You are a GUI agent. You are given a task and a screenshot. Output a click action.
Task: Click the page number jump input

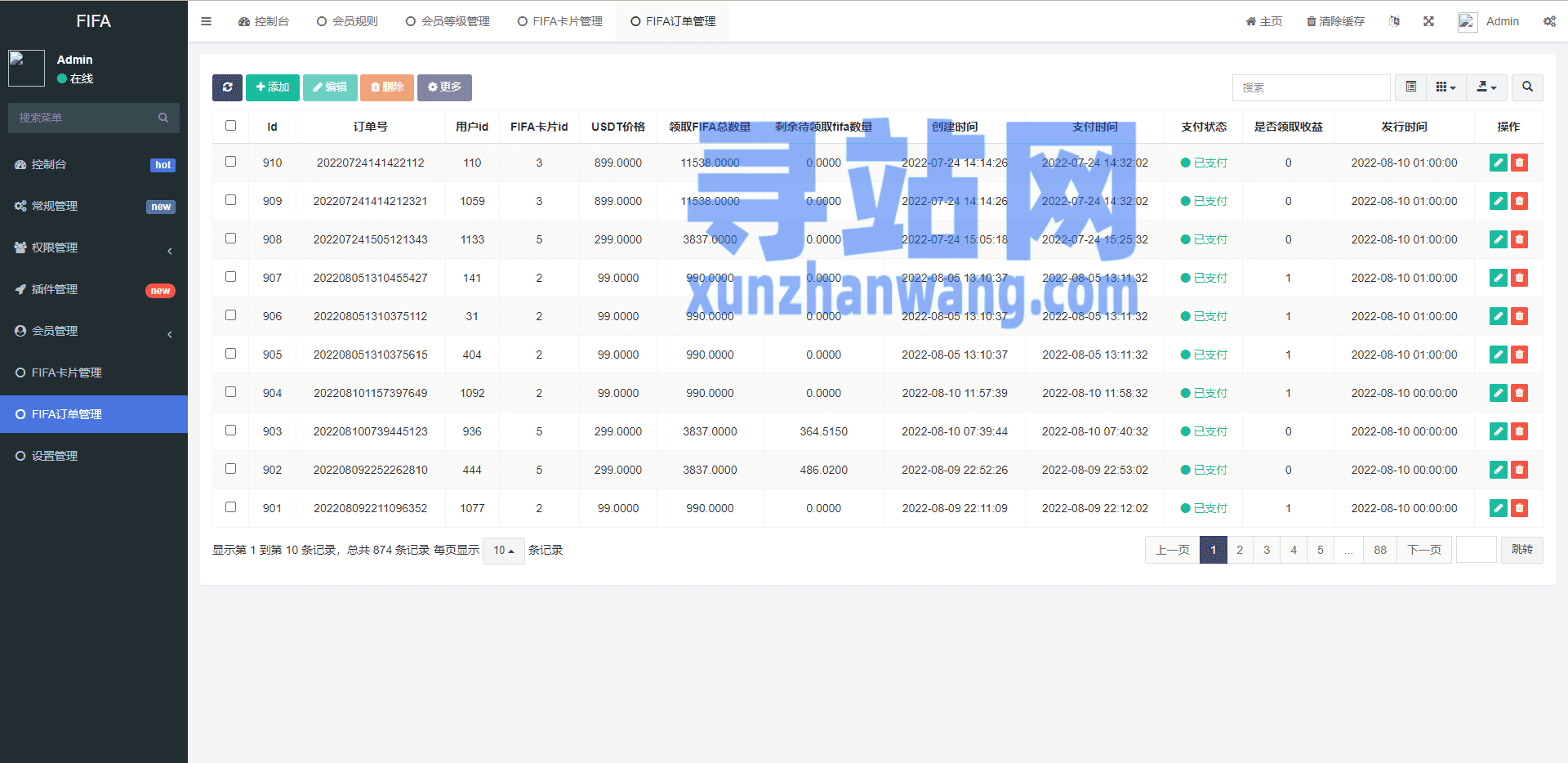[1477, 550]
